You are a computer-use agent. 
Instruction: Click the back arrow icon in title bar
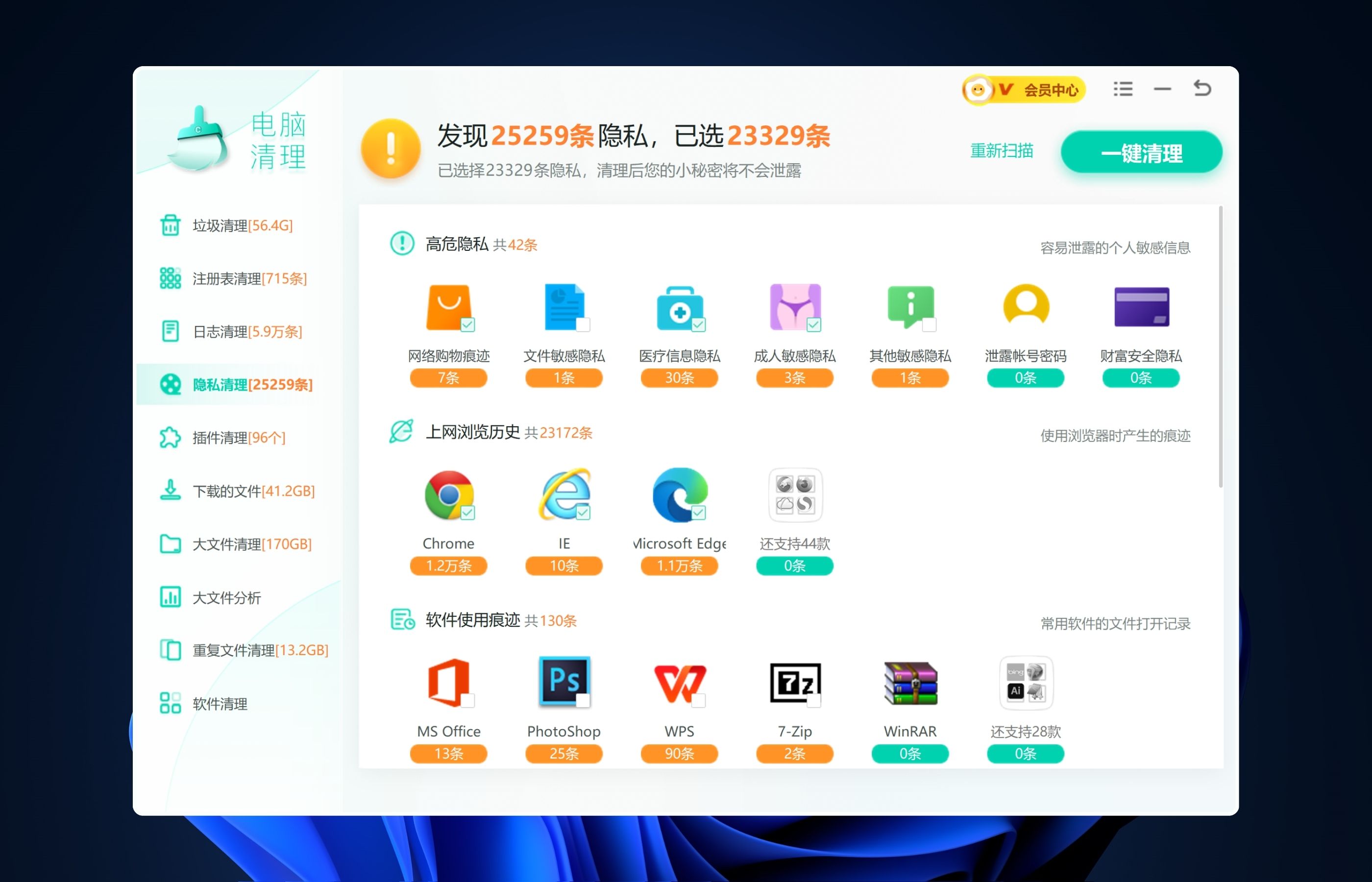click(x=1202, y=88)
